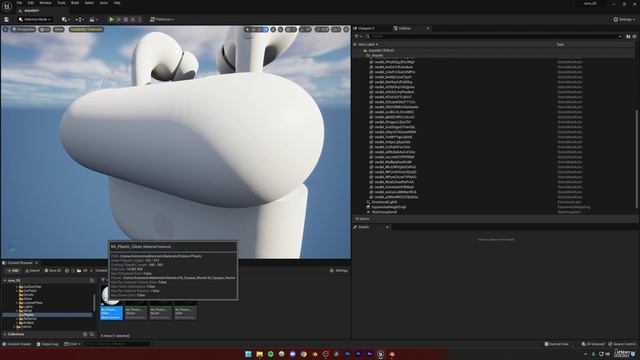Open the Tools menu
This screenshot has width=640, height=360.
(61, 3)
